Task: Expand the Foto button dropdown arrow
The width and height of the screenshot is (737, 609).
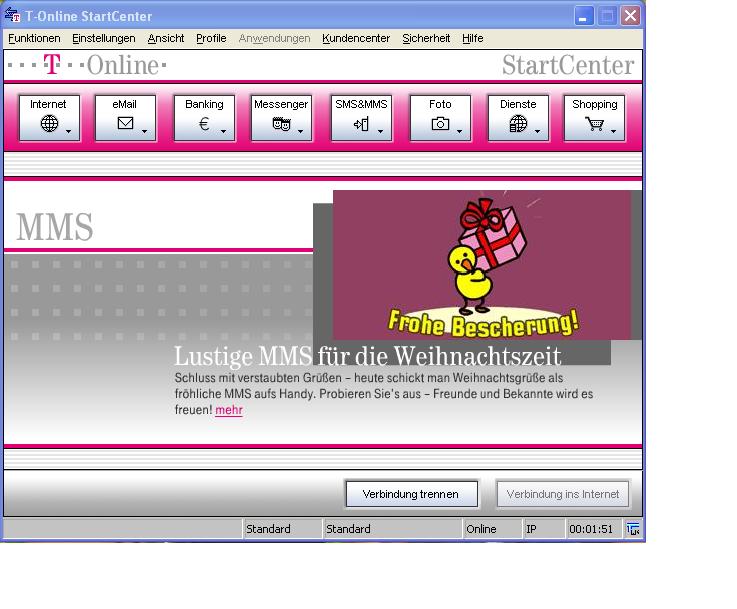Action: [460, 132]
